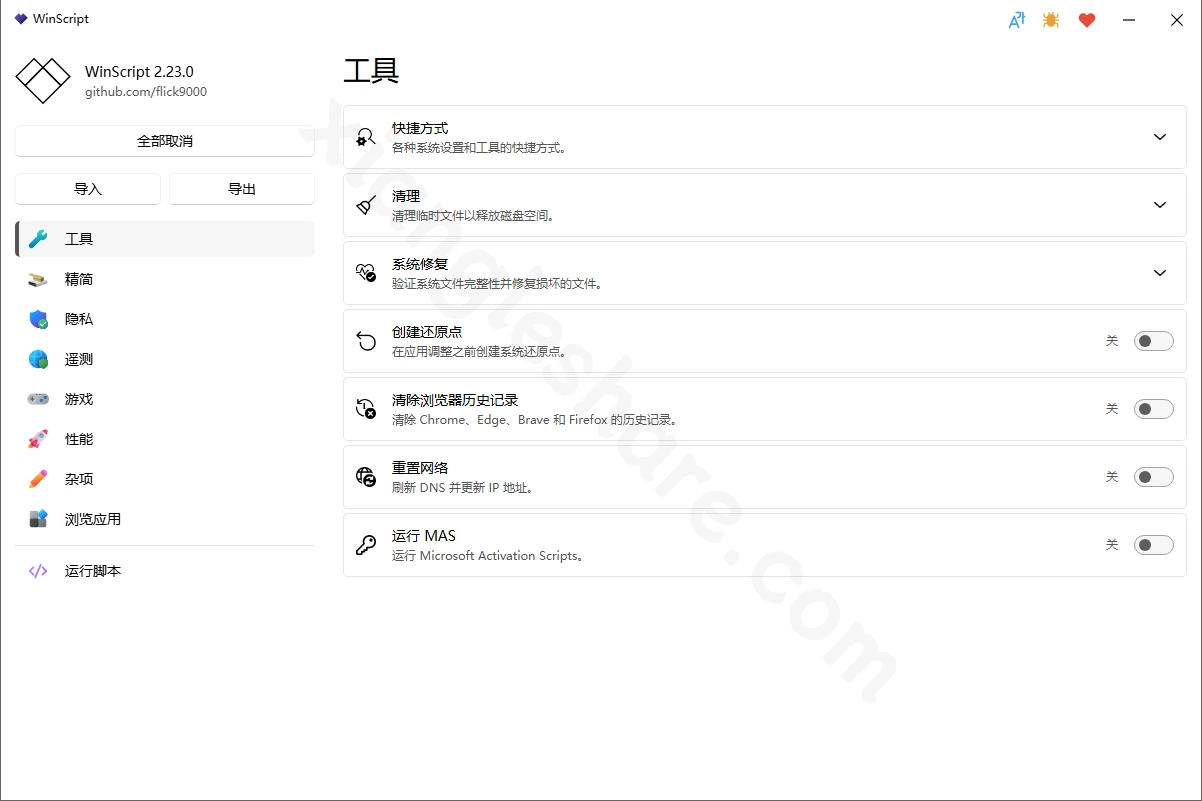Click the globe-refresh icon in 重置网络 row
Screen dimensions: 1202x801
pyautogui.click(x=366, y=477)
